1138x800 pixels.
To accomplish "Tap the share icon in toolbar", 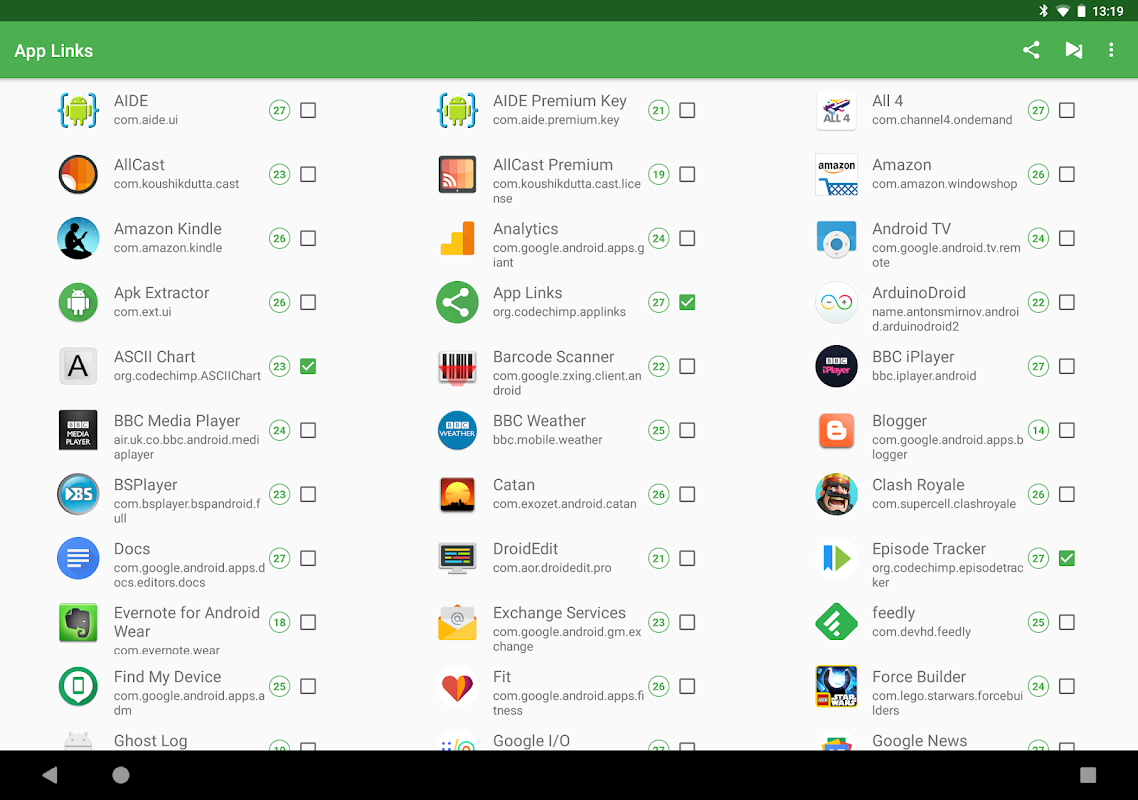I will click(1031, 50).
